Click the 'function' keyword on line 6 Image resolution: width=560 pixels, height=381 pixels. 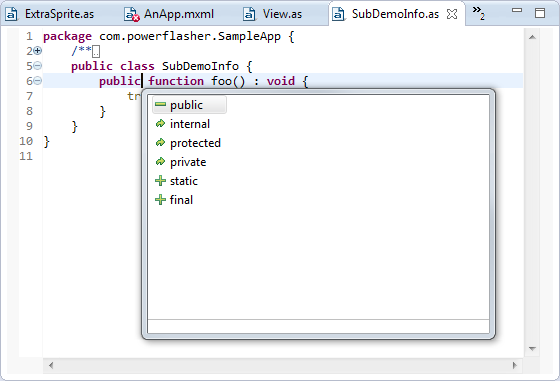(176, 81)
